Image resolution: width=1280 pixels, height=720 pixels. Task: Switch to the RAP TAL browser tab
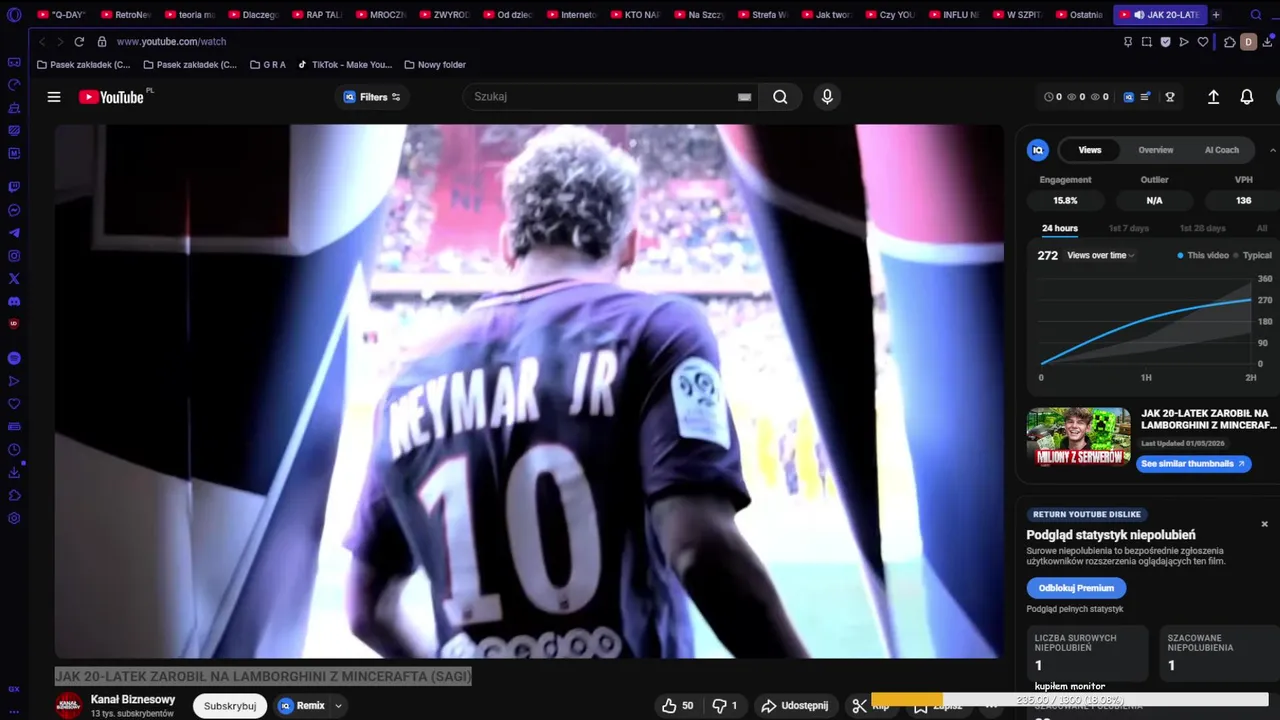click(317, 15)
